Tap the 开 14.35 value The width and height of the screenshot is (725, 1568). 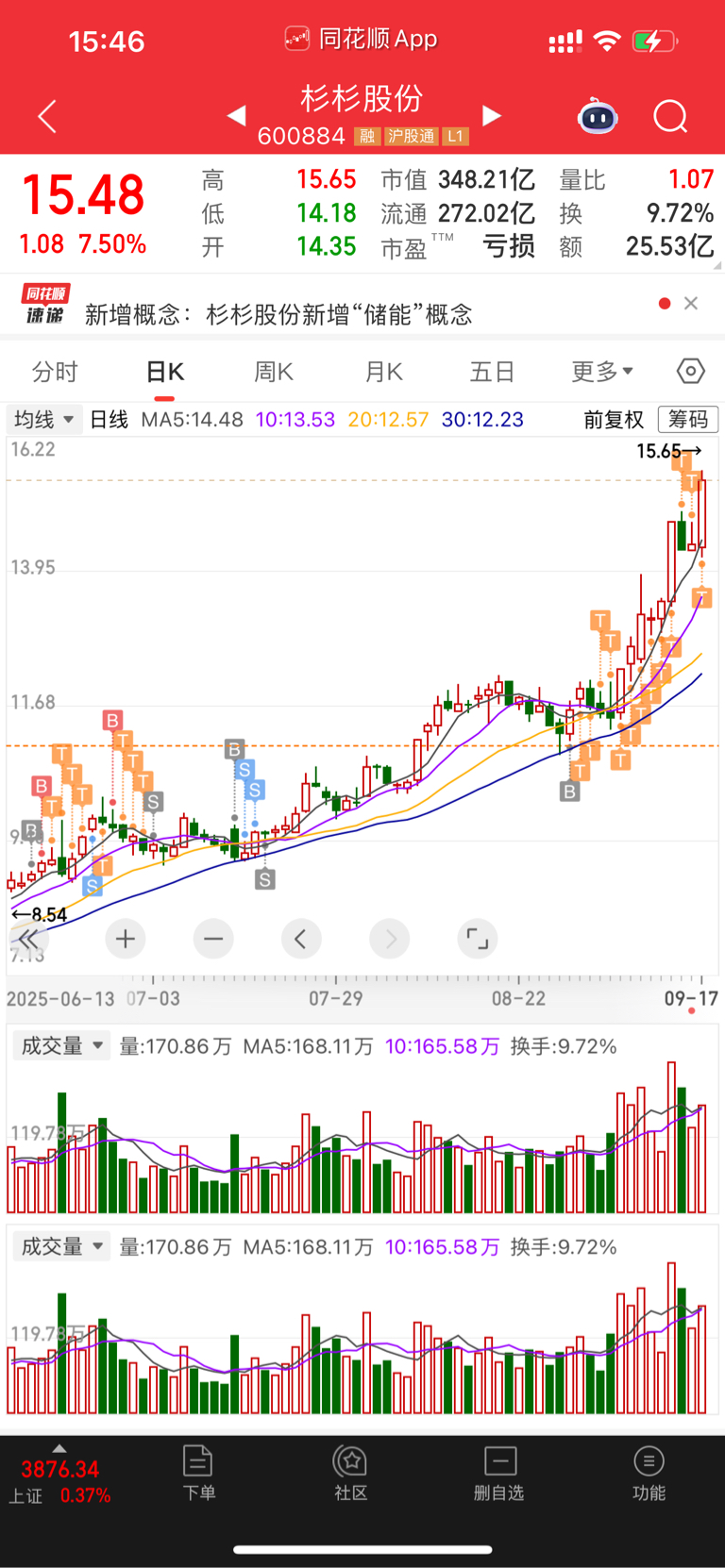click(x=278, y=246)
